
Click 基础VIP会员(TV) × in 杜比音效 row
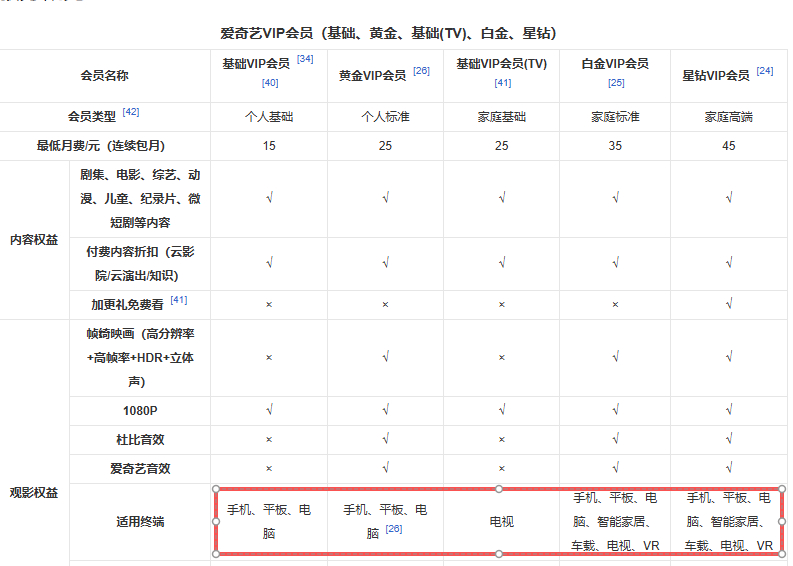(502, 440)
